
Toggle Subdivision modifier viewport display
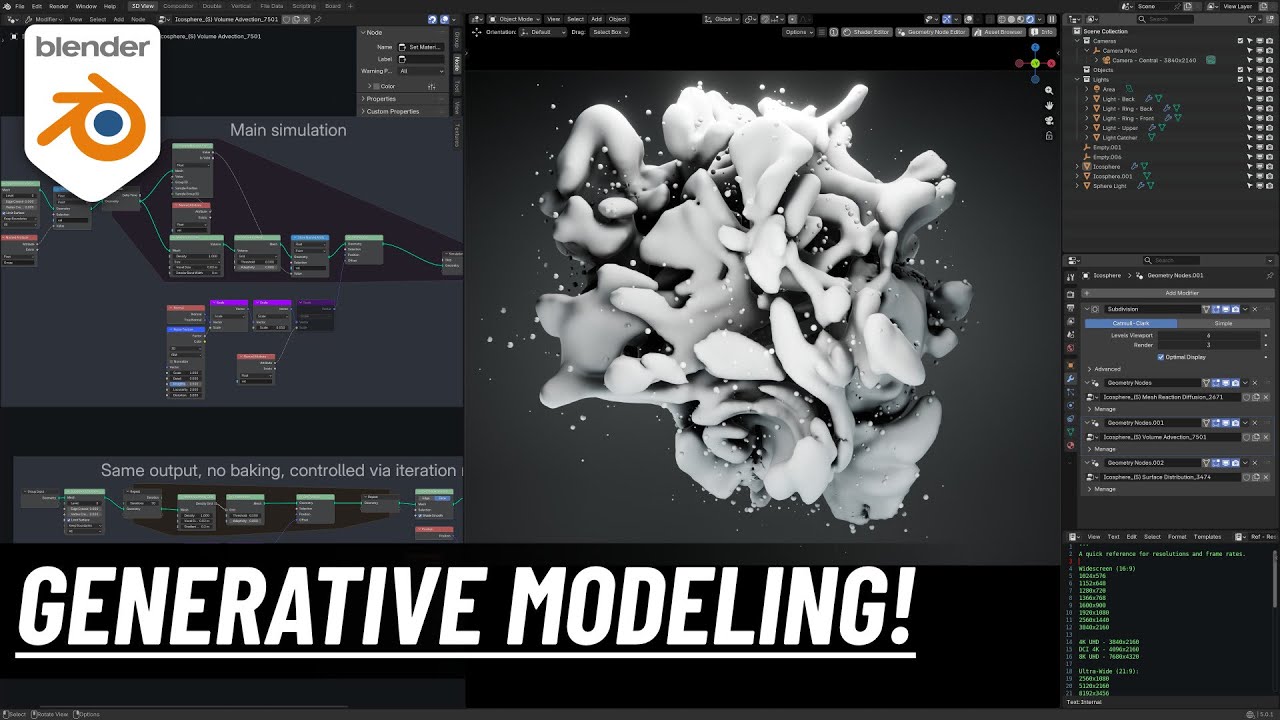[1226, 309]
